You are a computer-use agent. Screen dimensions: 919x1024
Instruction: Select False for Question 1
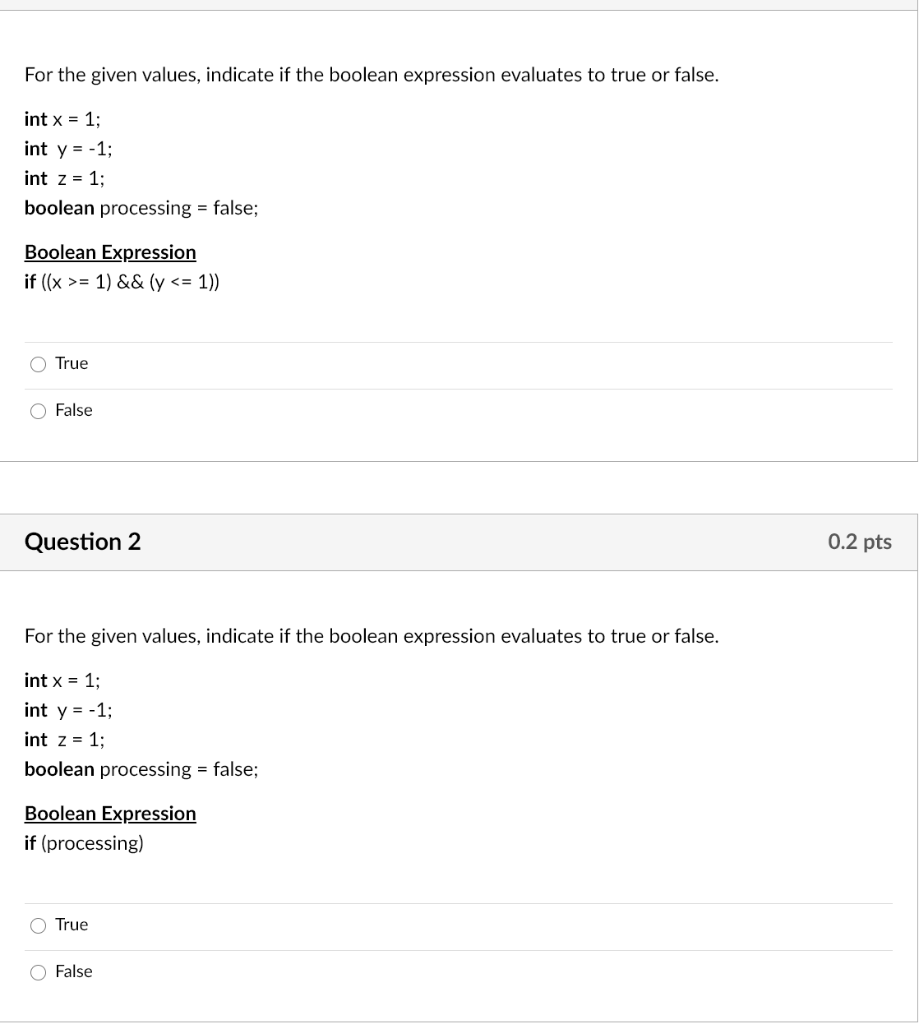click(x=37, y=410)
